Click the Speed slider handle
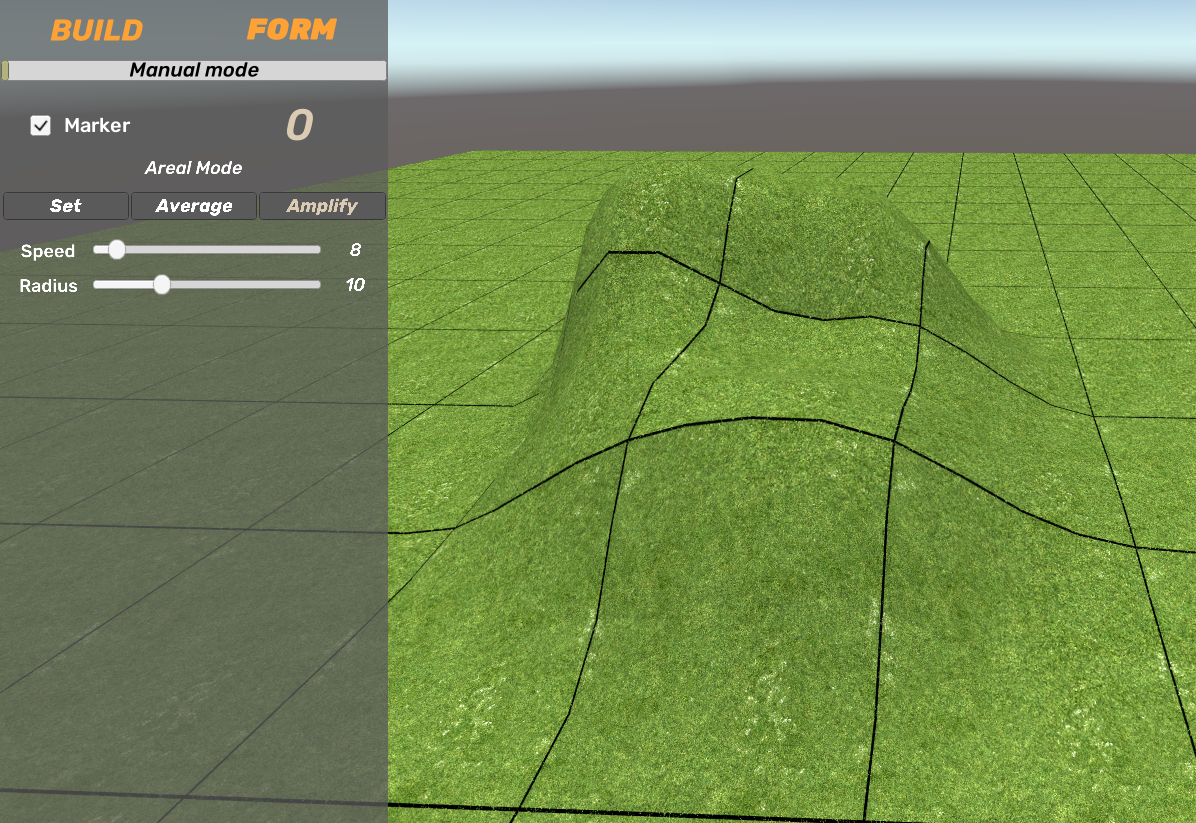Screen dimensions: 1196x823 point(117,249)
